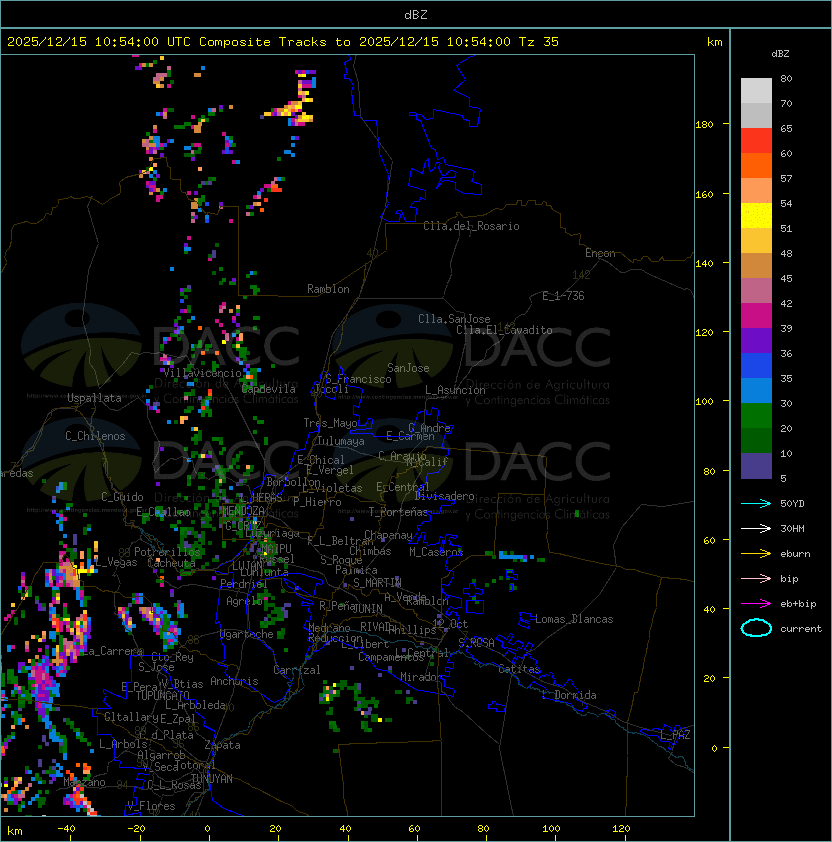Select the 'Capdevila' place label
Screen dimensions: 832x842
(x=269, y=389)
